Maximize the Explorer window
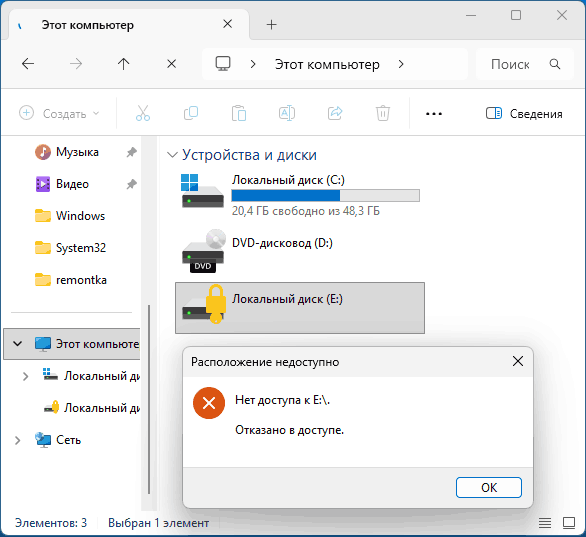The height and width of the screenshot is (537, 586). 516,15
